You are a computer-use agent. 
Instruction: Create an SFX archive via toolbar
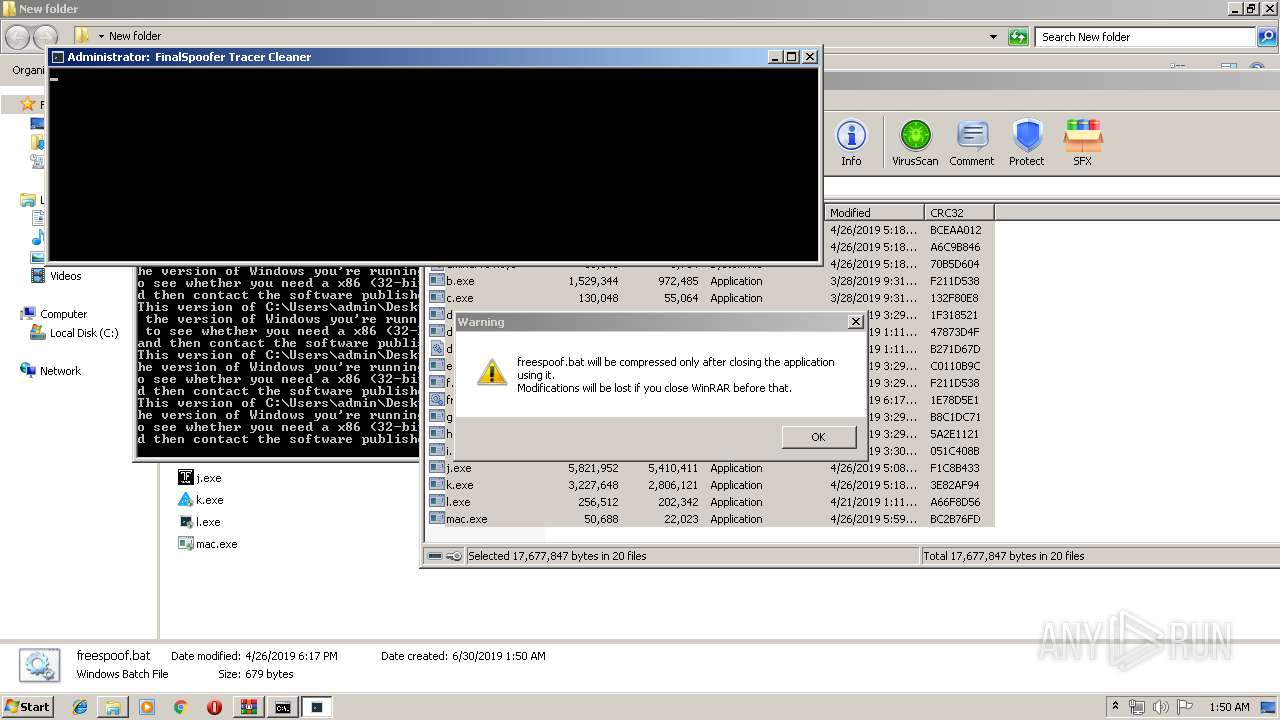point(1082,143)
